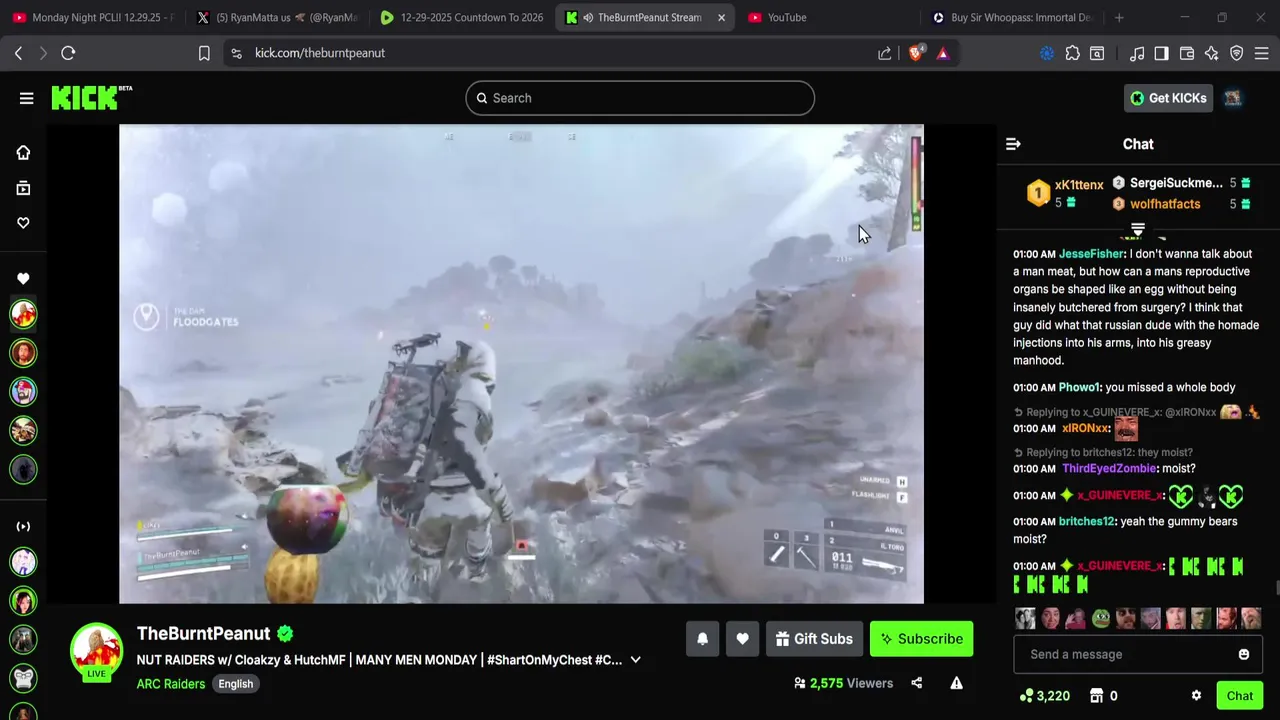Insert the Pepe frog emote
Image resolution: width=1280 pixels, height=720 pixels.
tap(1101, 618)
